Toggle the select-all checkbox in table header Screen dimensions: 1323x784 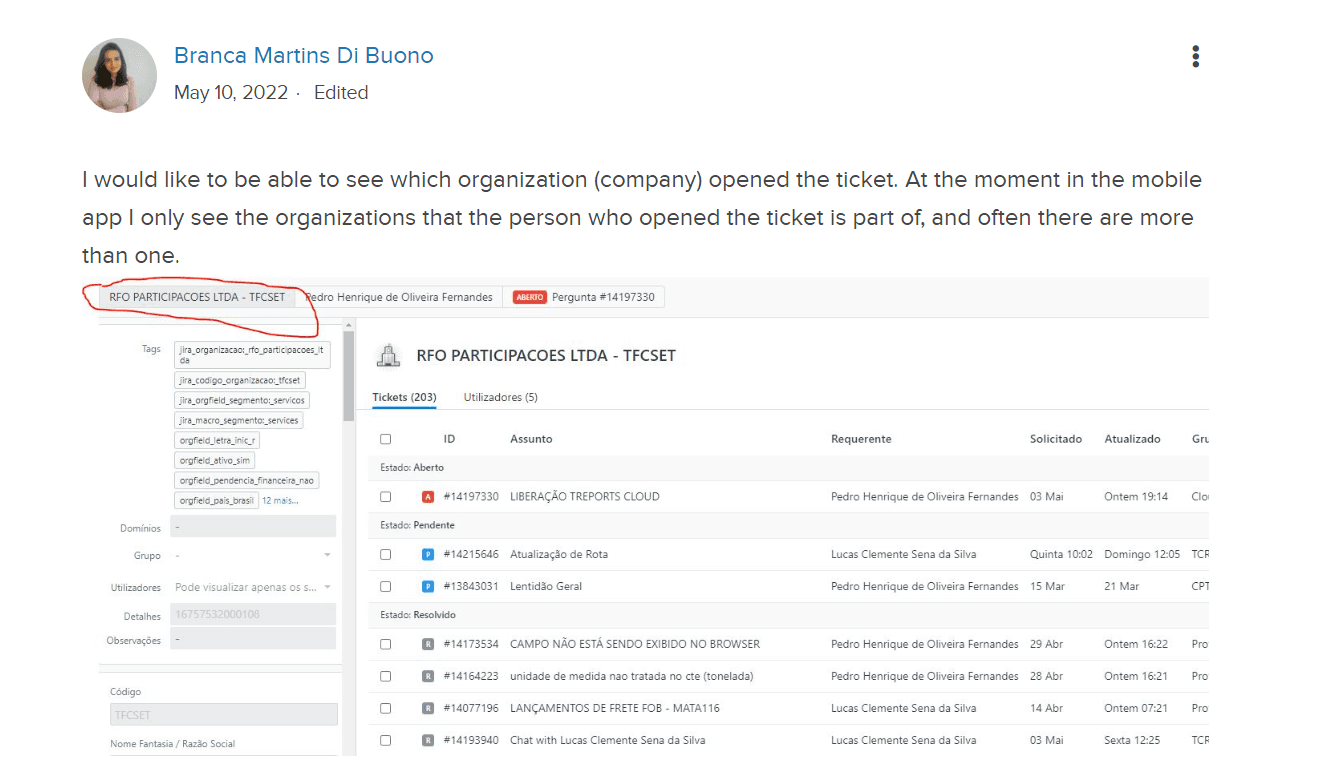(x=386, y=439)
